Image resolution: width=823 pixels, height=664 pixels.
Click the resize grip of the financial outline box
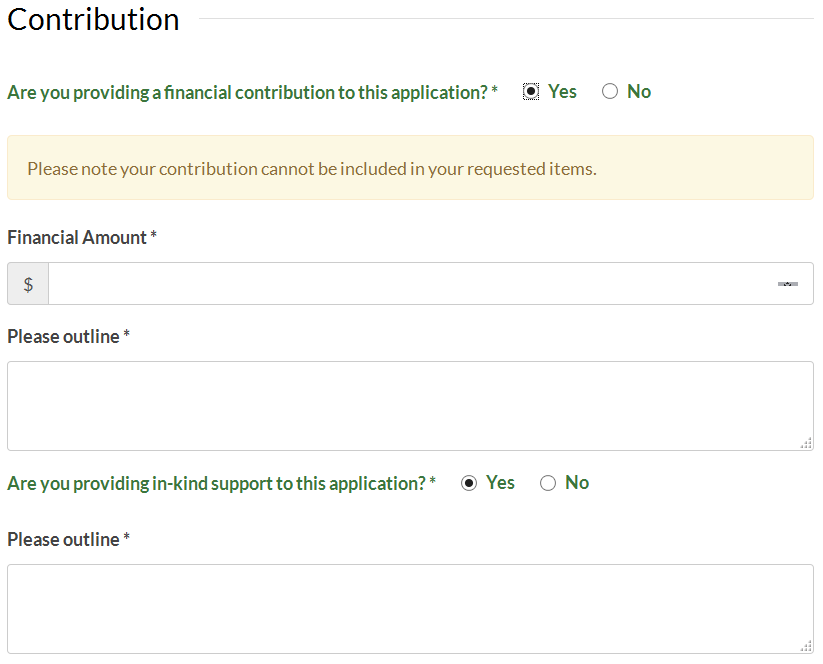806,444
